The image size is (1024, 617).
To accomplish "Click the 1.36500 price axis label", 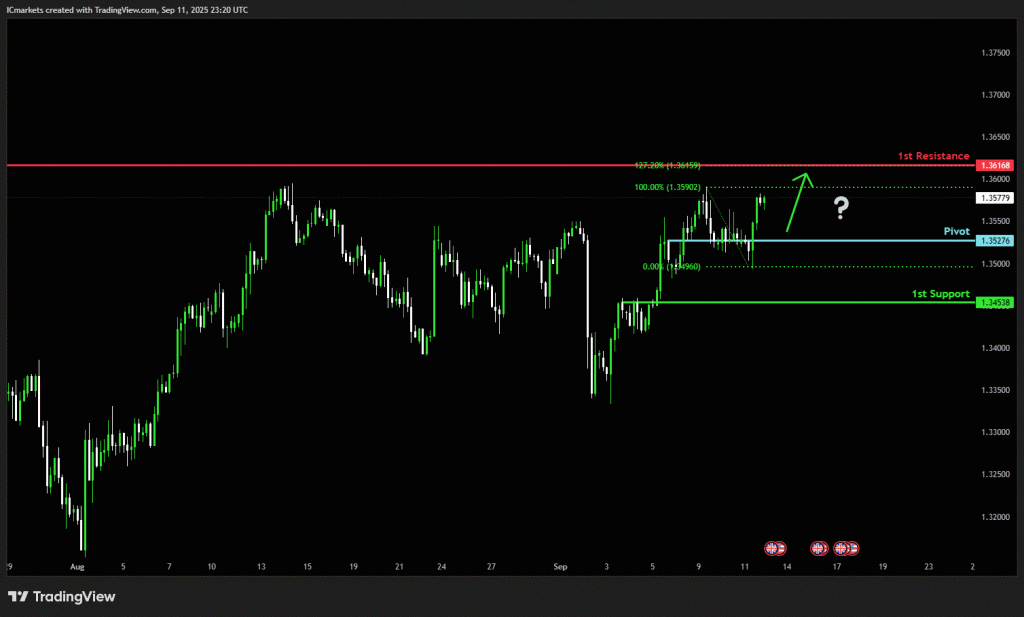I will [x=995, y=137].
